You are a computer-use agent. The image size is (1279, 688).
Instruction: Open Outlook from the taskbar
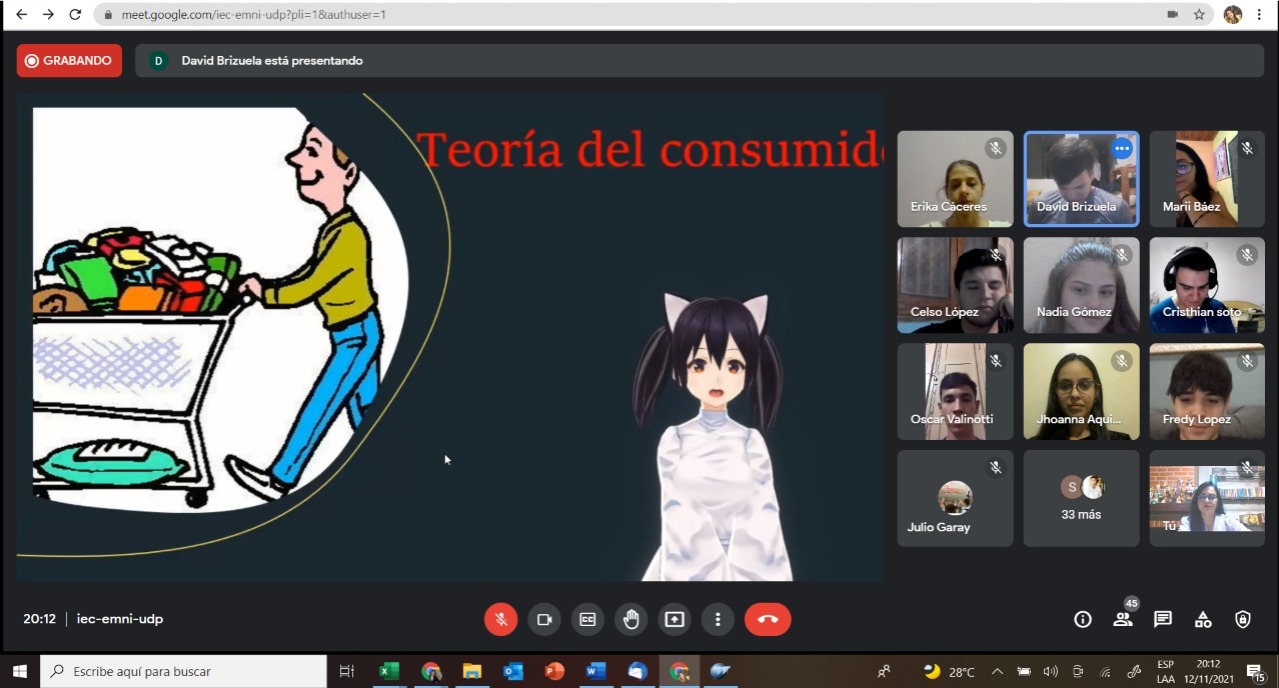point(513,671)
